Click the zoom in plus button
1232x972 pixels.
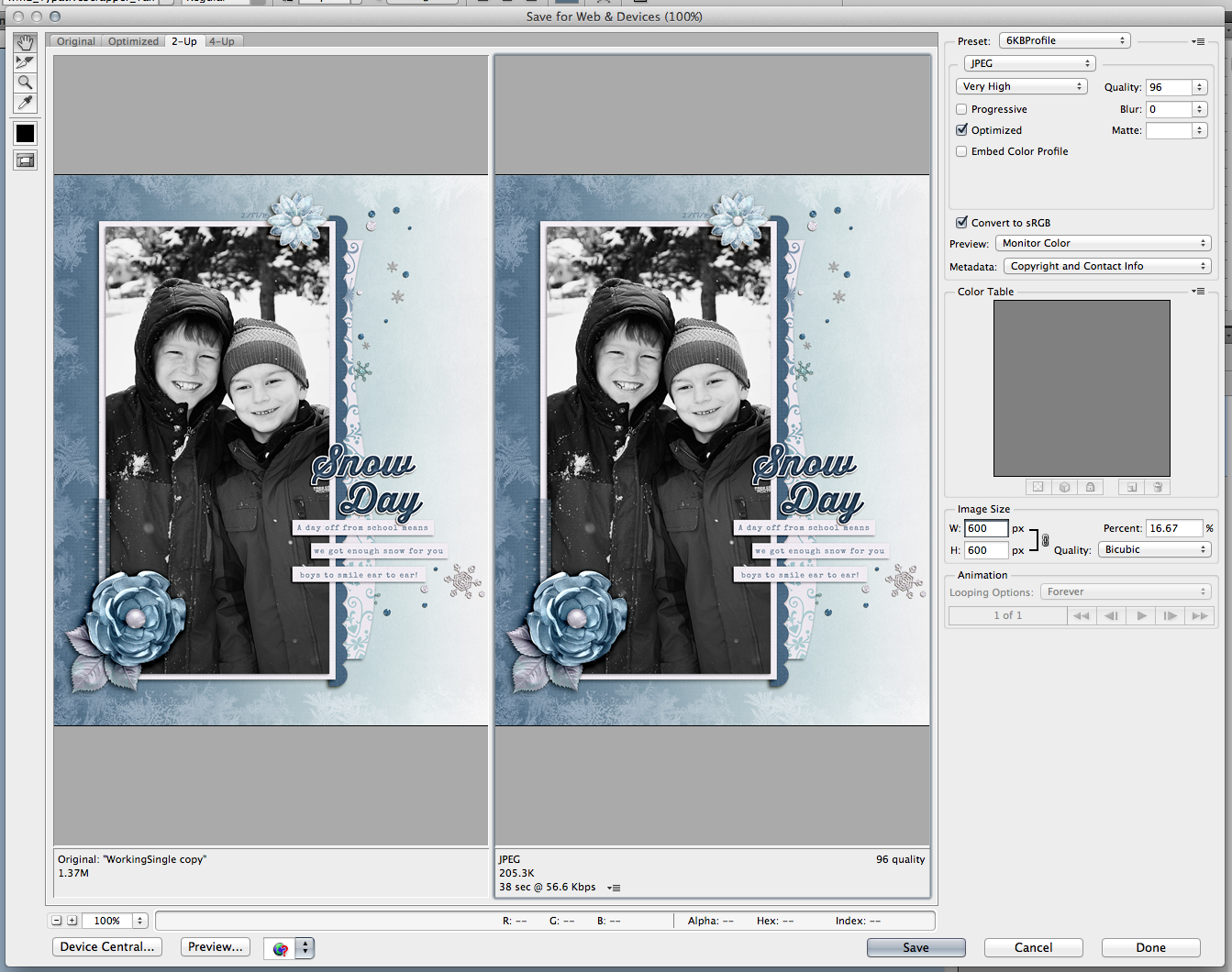pos(72,921)
